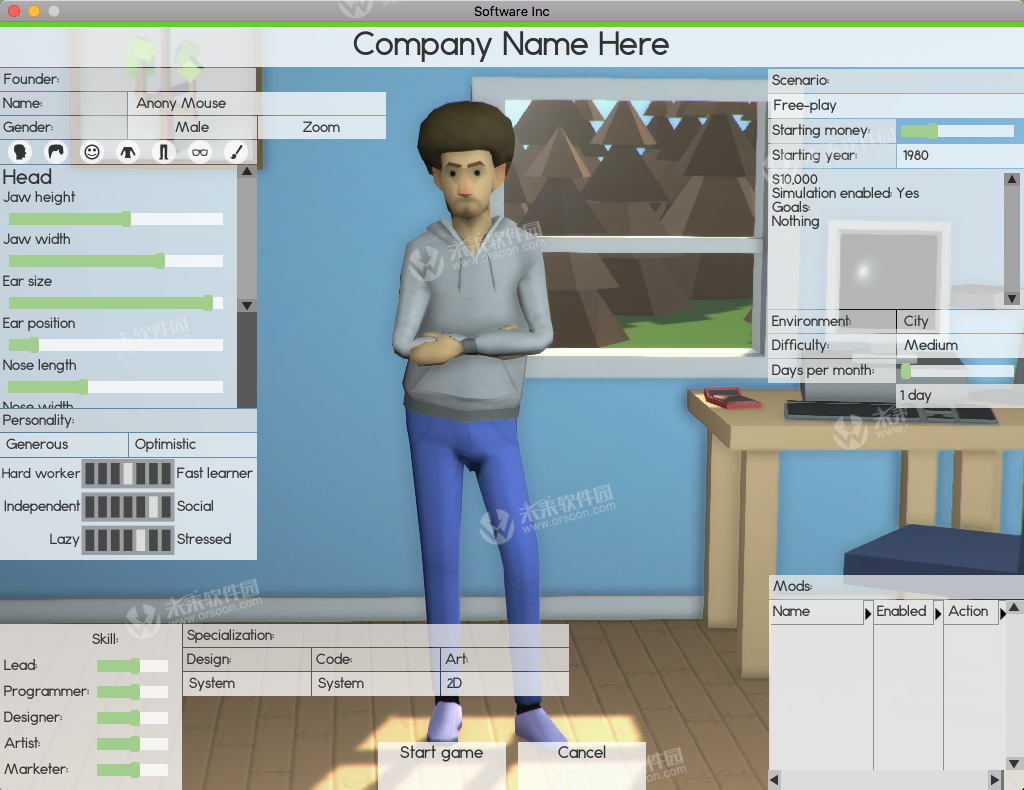Click the Personality section label
Image resolution: width=1024 pixels, height=790 pixels.
(39, 420)
